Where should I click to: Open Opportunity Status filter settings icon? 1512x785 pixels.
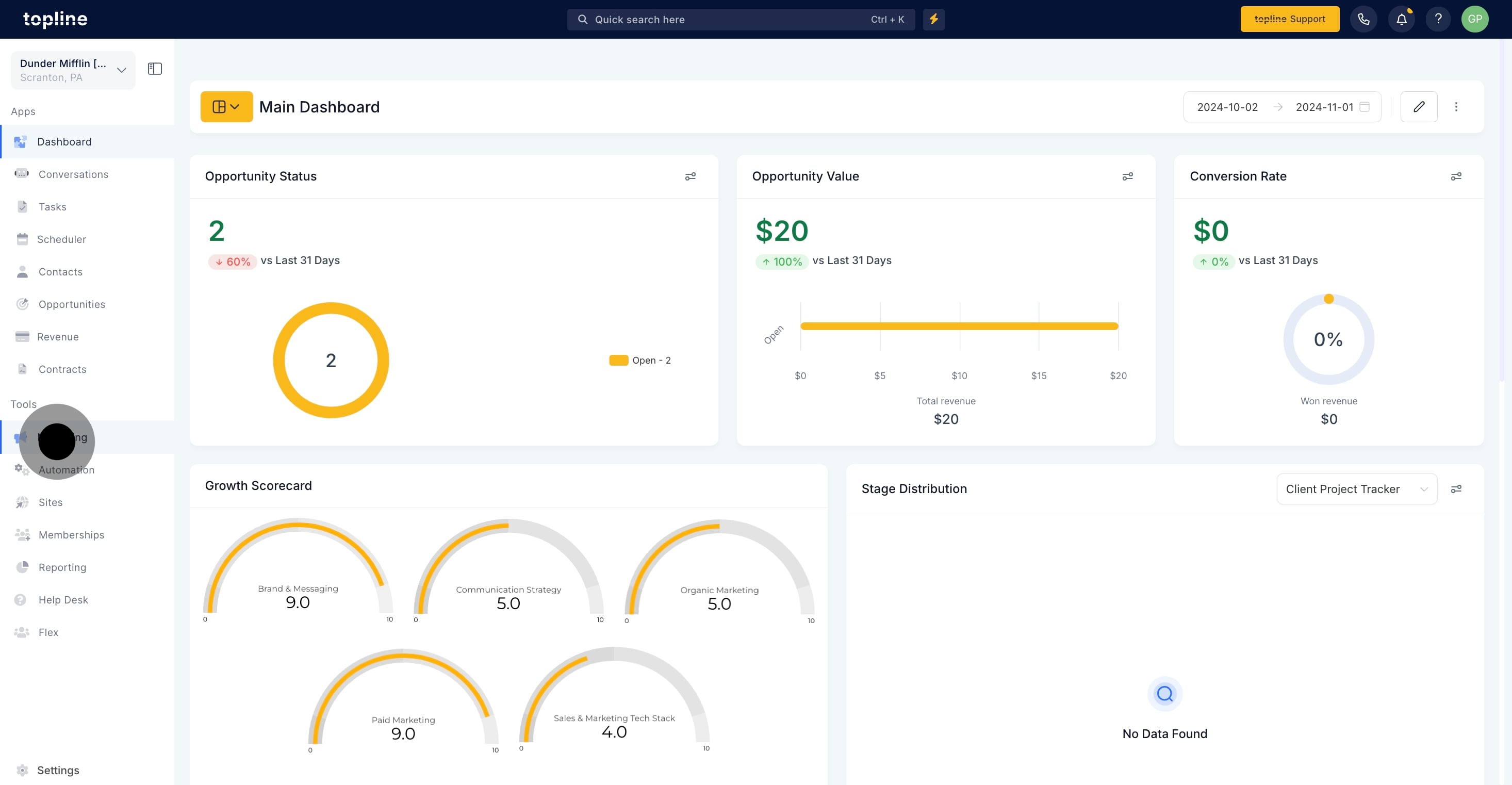tap(691, 176)
